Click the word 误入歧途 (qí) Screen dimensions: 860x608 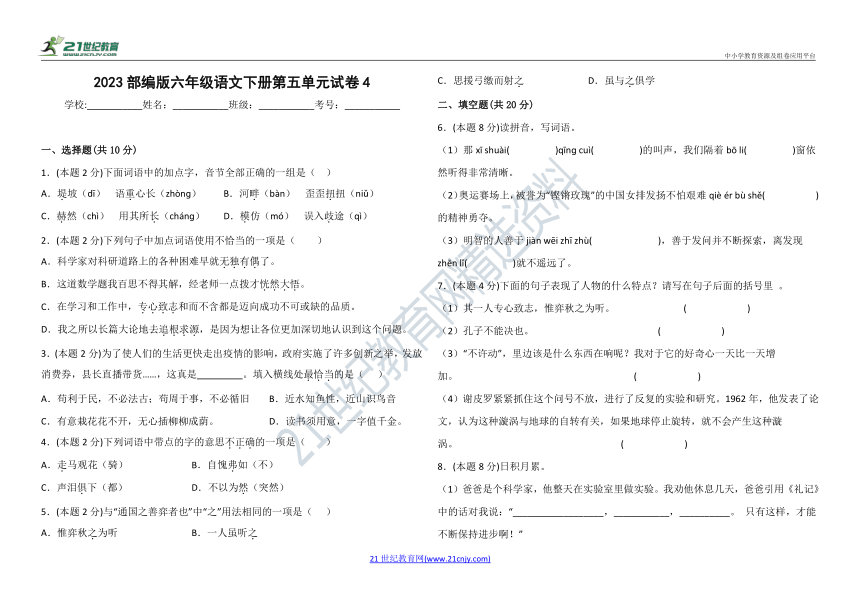pyautogui.click(x=336, y=217)
